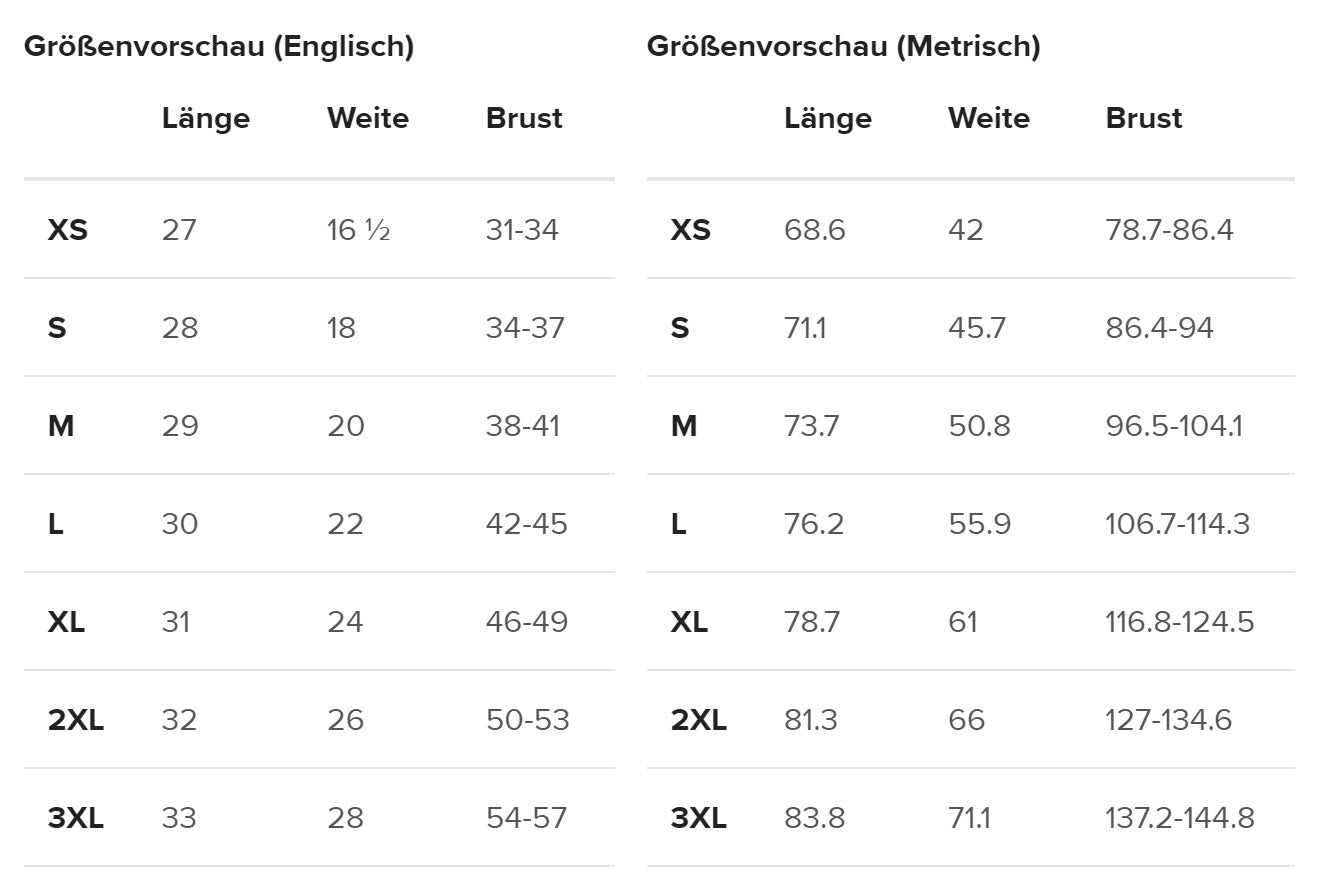Click the Größenvorschau (Metrisch) heading
Screen dimensions: 1318x888
(843, 46)
